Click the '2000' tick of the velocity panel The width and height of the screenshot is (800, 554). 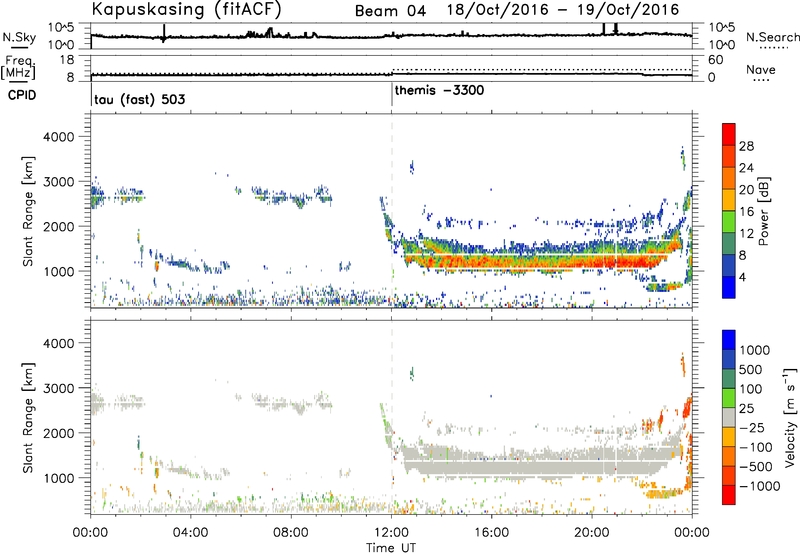click(58, 433)
